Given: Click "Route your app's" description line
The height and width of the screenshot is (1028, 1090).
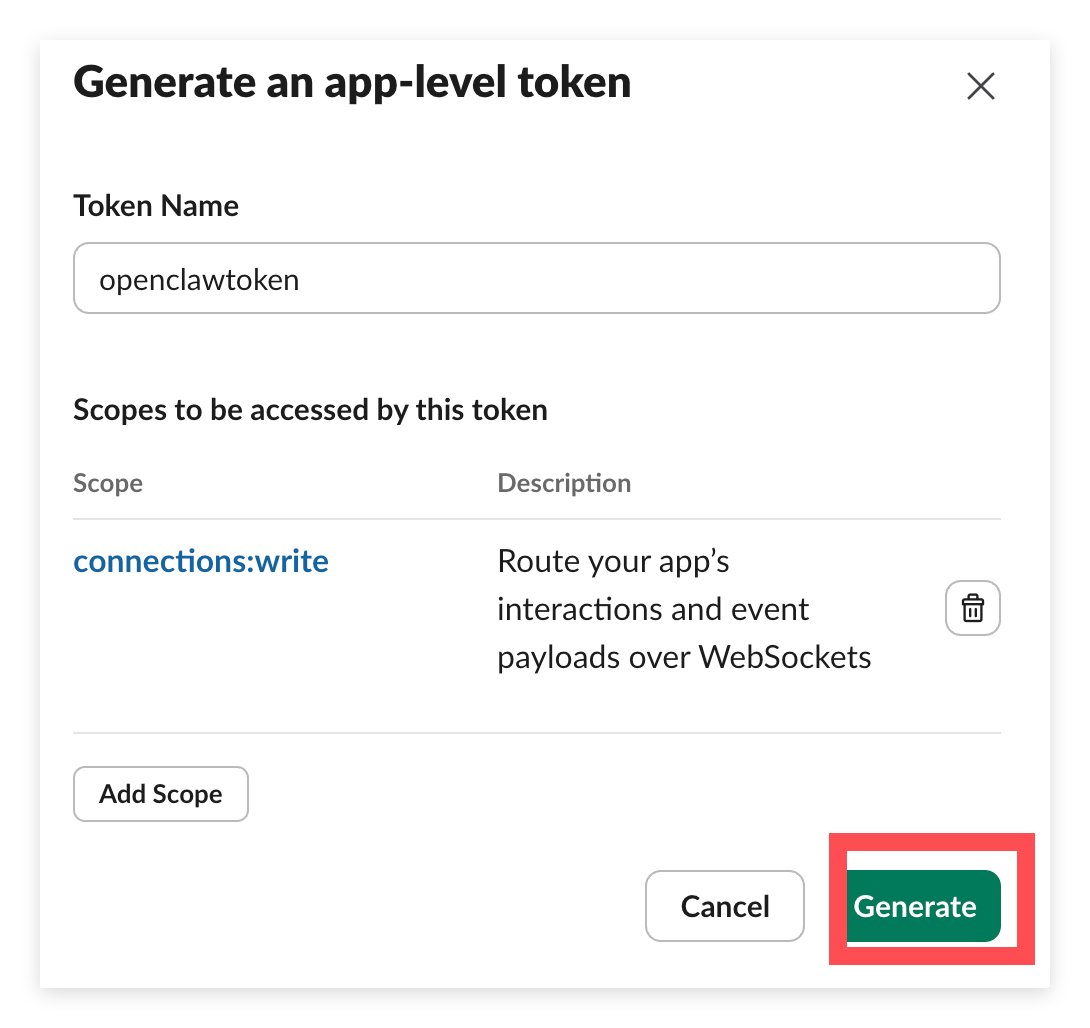Looking at the screenshot, I should coord(613,561).
